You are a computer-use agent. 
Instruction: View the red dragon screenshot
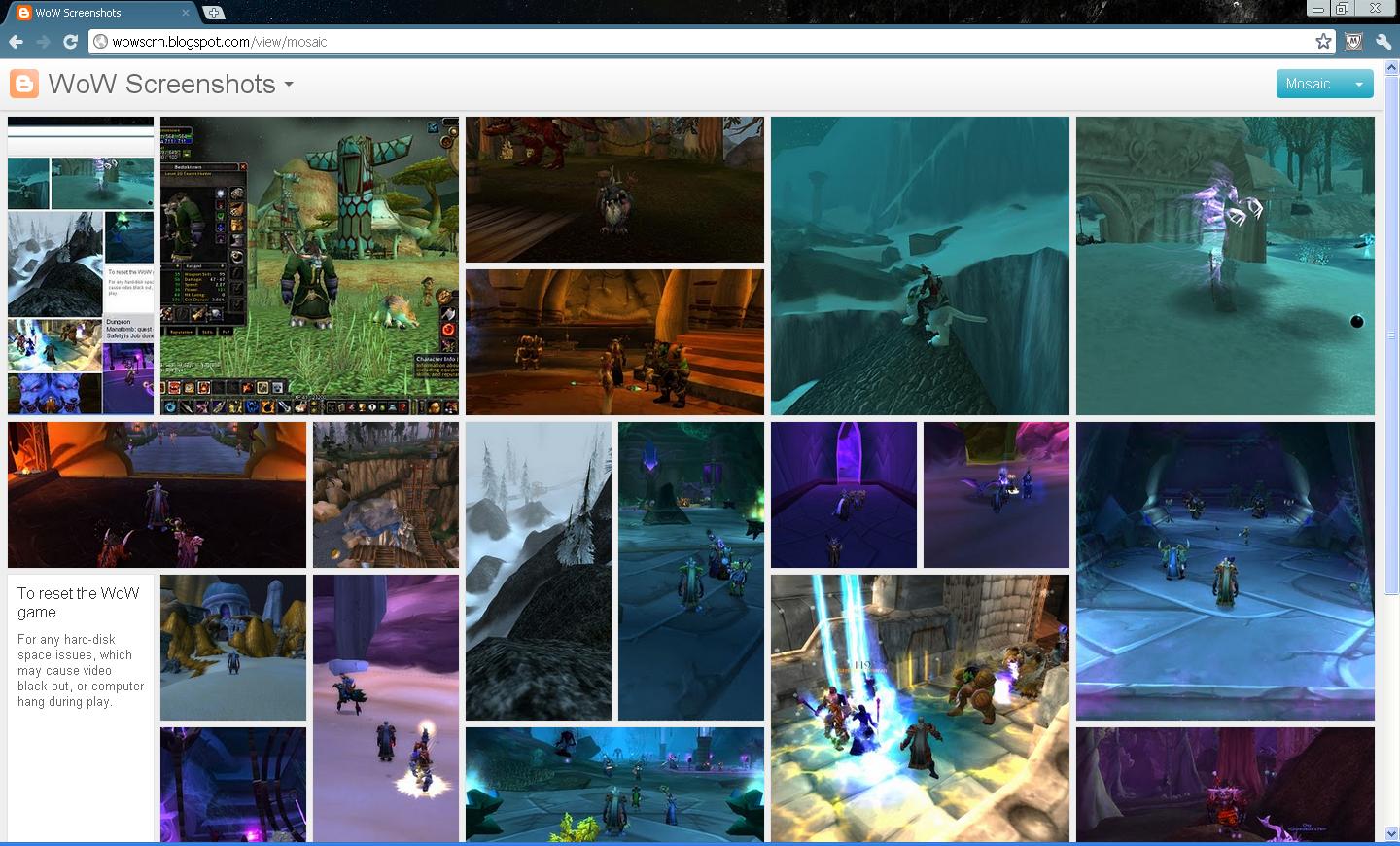point(613,189)
